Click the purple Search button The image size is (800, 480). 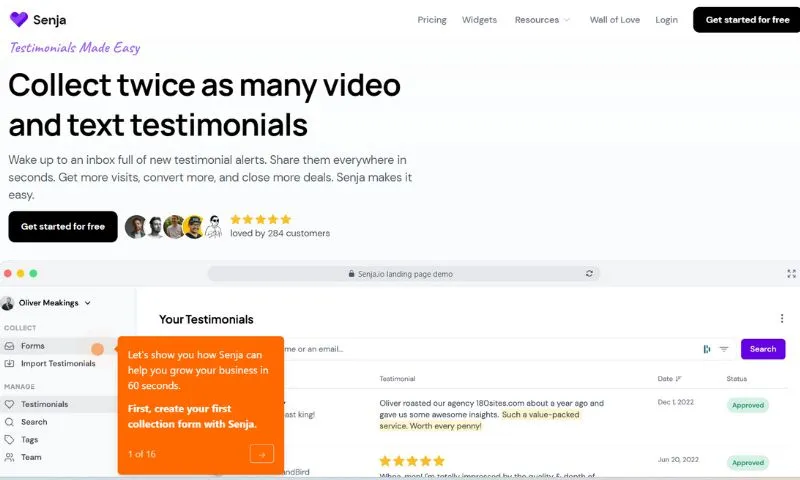[763, 349]
